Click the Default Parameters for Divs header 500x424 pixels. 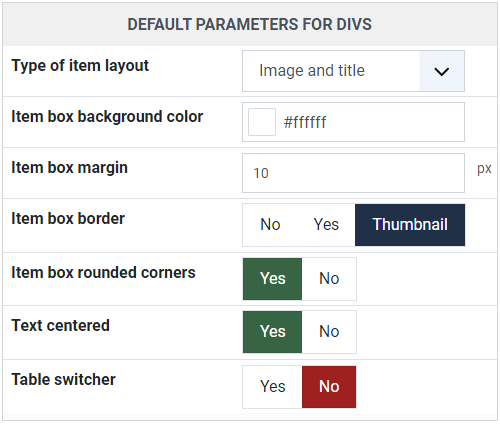(250, 25)
